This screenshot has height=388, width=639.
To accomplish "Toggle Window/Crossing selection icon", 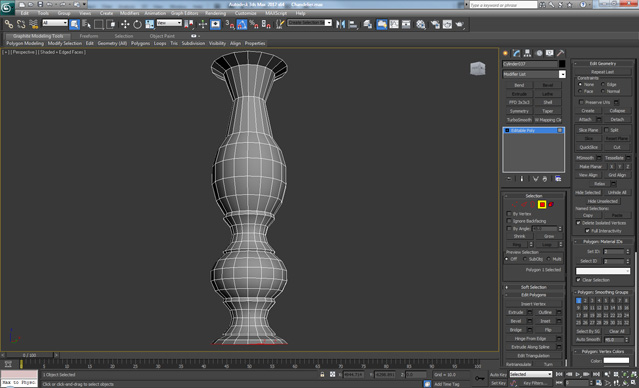I will coord(111,24).
